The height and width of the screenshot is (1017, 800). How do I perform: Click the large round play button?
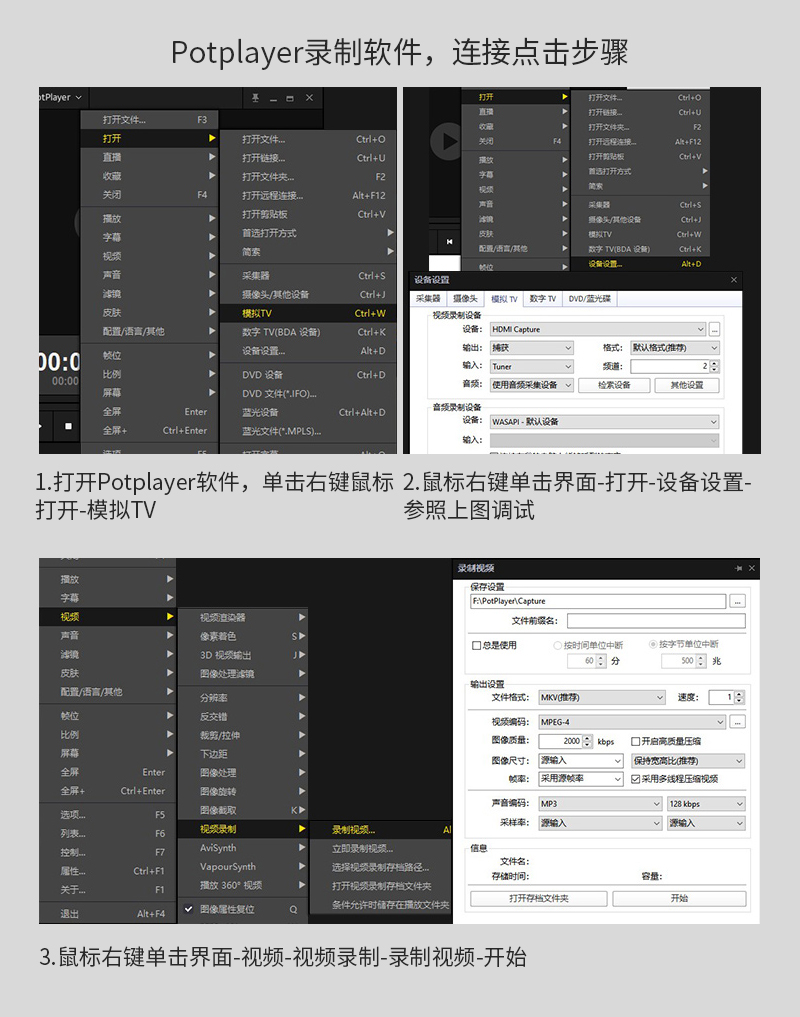pyautogui.click(x=446, y=141)
